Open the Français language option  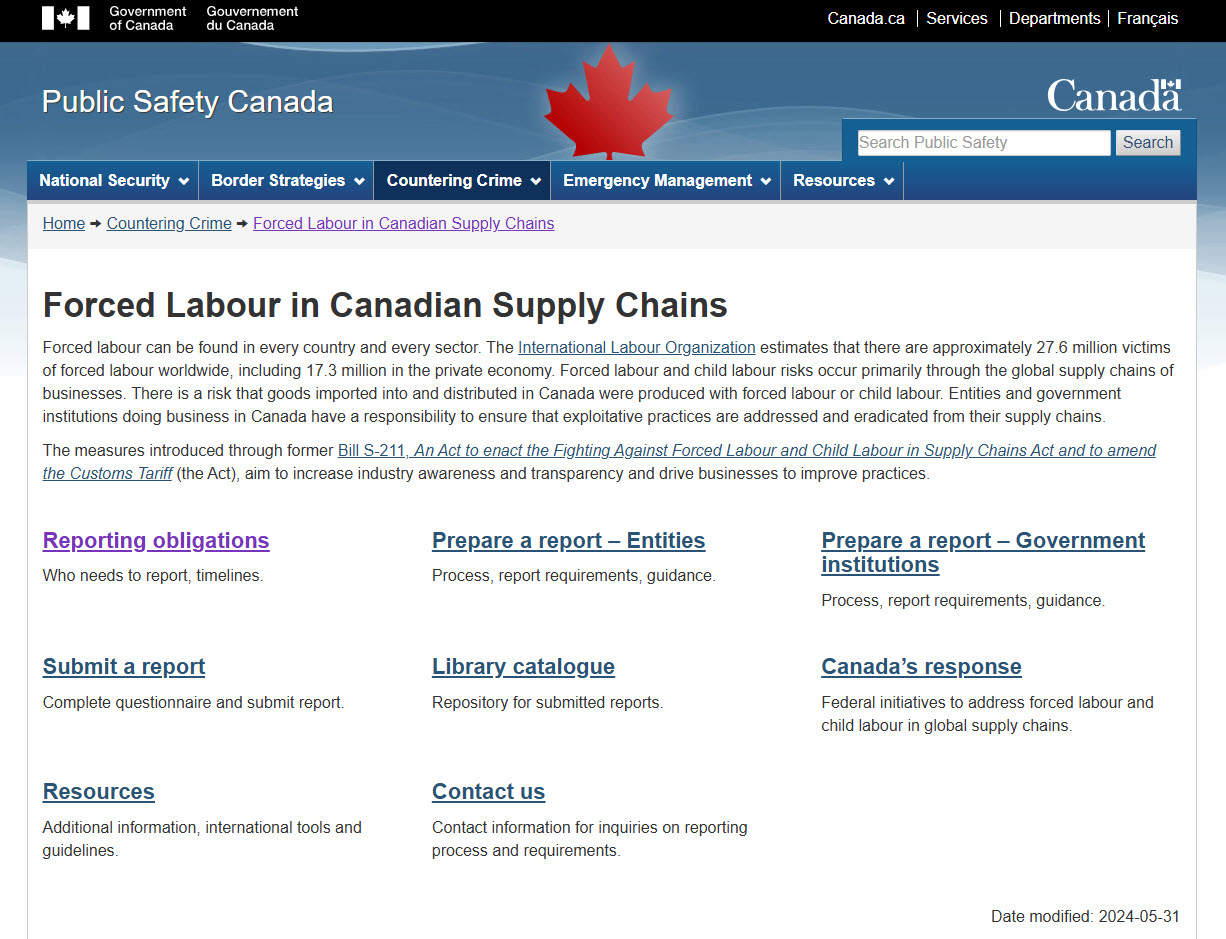pos(1147,18)
